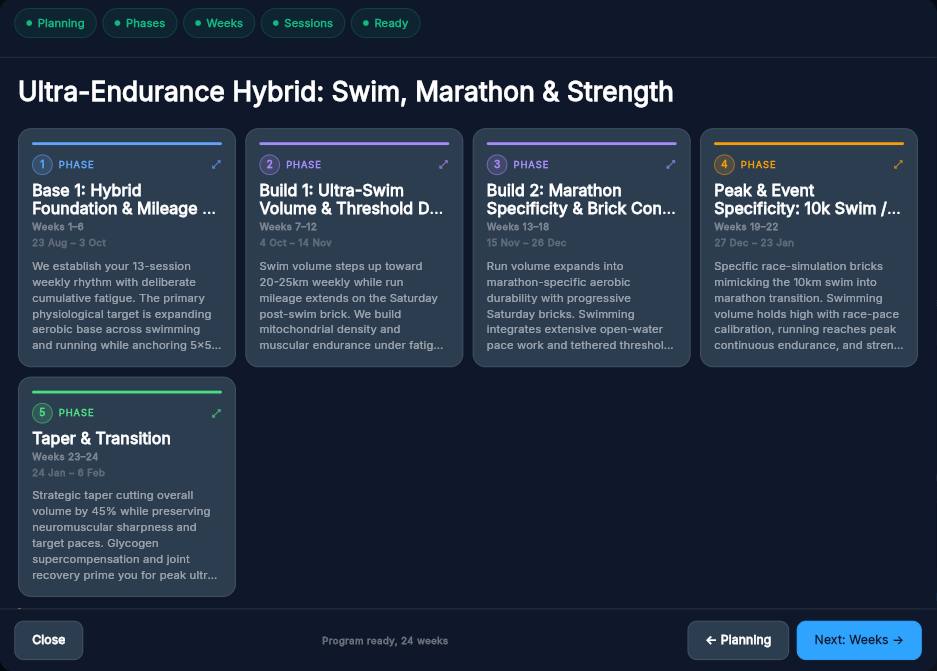Image resolution: width=937 pixels, height=671 pixels.
Task: Select the 'Weeks 19–22' label
Action: tap(746, 227)
